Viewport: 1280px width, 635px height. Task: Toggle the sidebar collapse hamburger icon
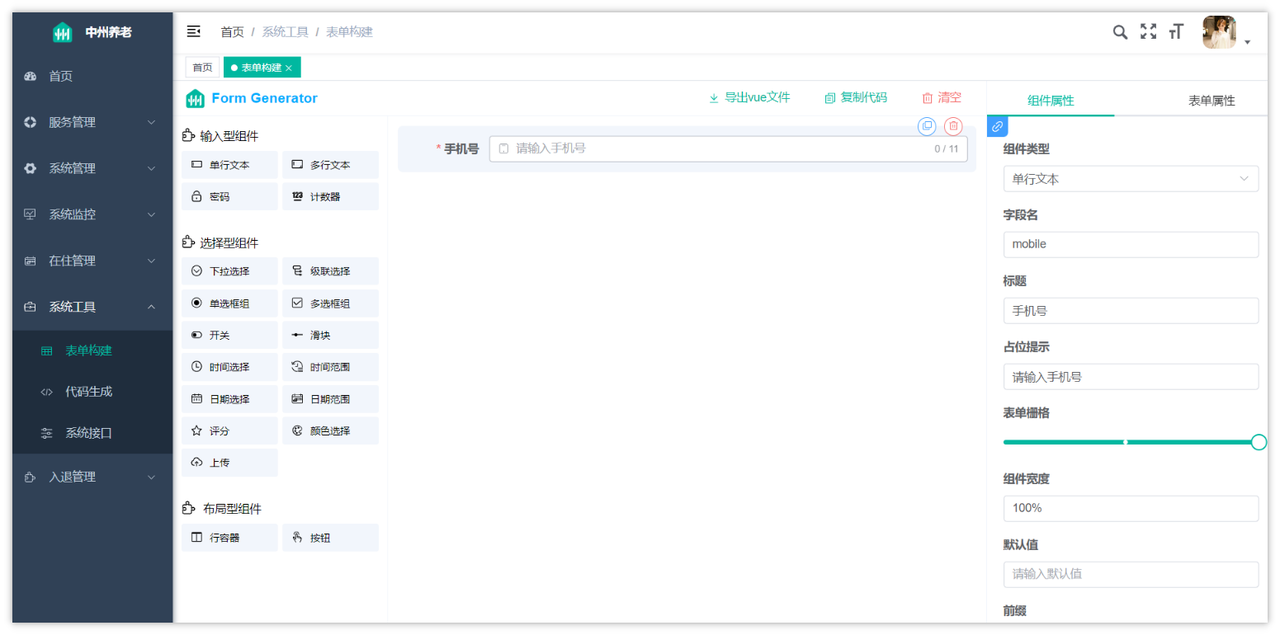[x=194, y=32]
